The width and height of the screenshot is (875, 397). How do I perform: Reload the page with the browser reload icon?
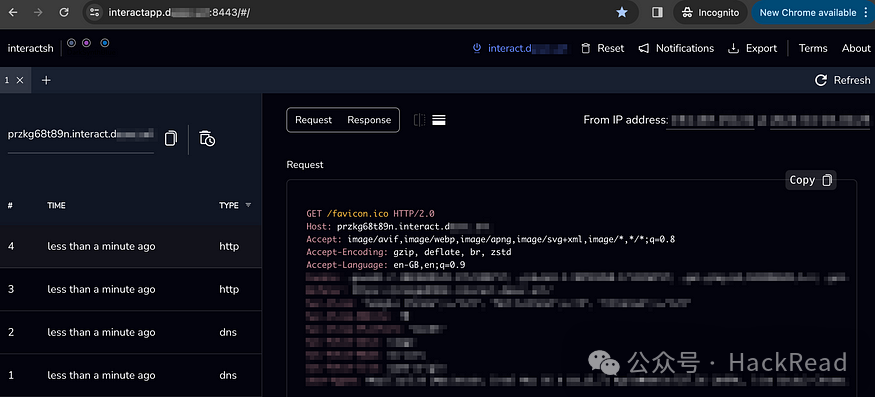coord(64,12)
